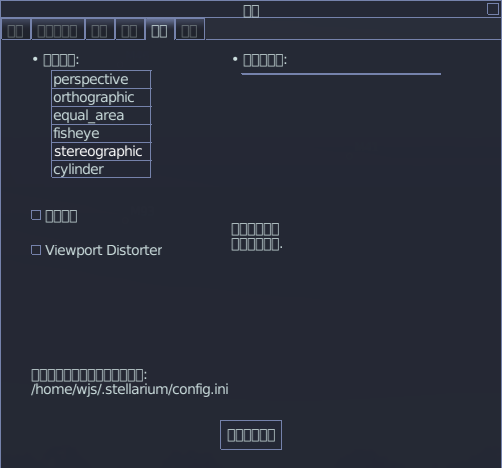Click the currently active highlighted tab
Image resolution: width=502 pixels, height=468 pixels.
coord(159,30)
